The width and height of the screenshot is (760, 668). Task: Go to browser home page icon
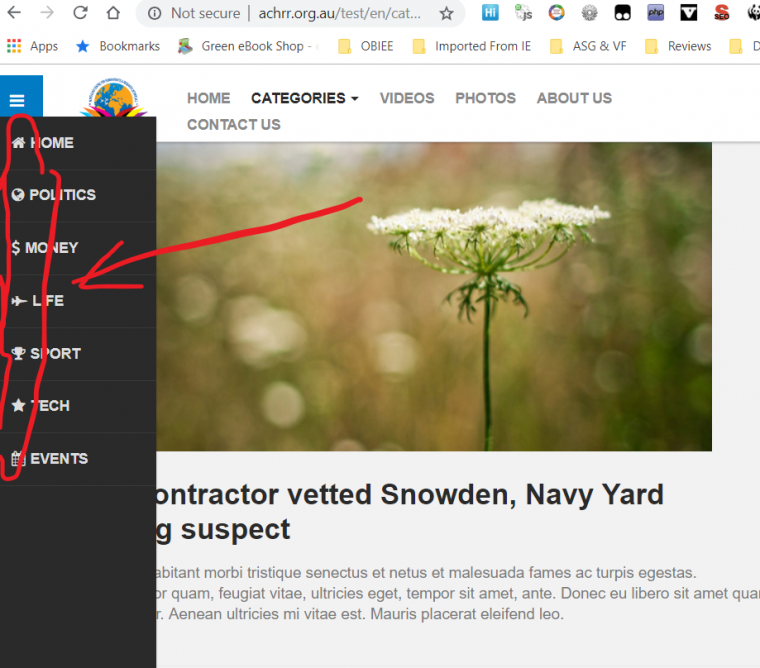click(113, 13)
